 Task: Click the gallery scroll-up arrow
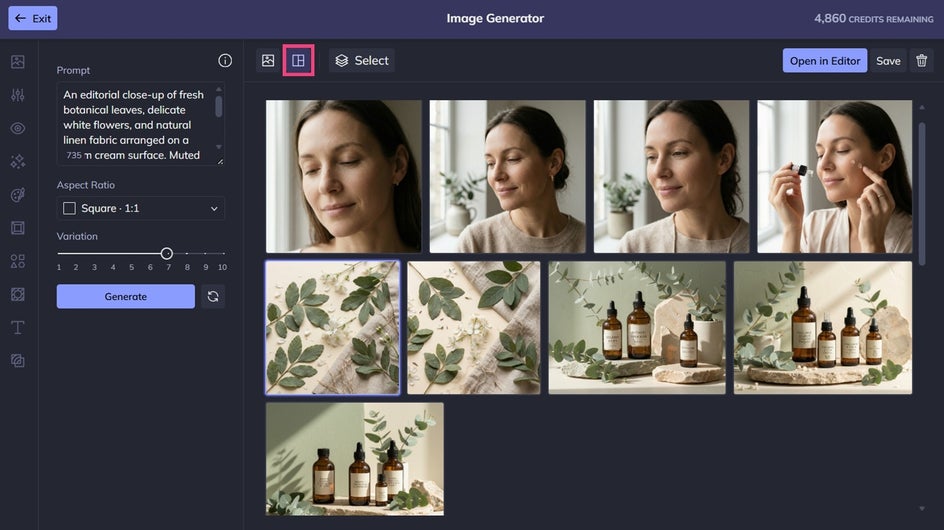[x=922, y=107]
